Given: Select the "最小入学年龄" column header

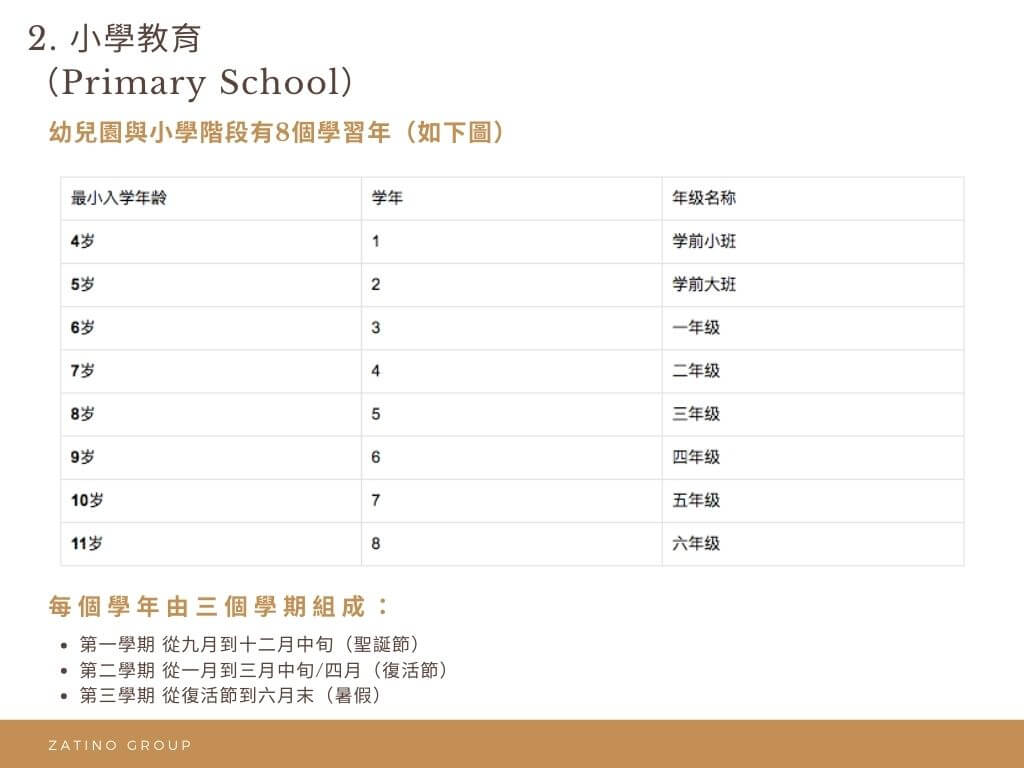Looking at the screenshot, I should click(x=118, y=198).
